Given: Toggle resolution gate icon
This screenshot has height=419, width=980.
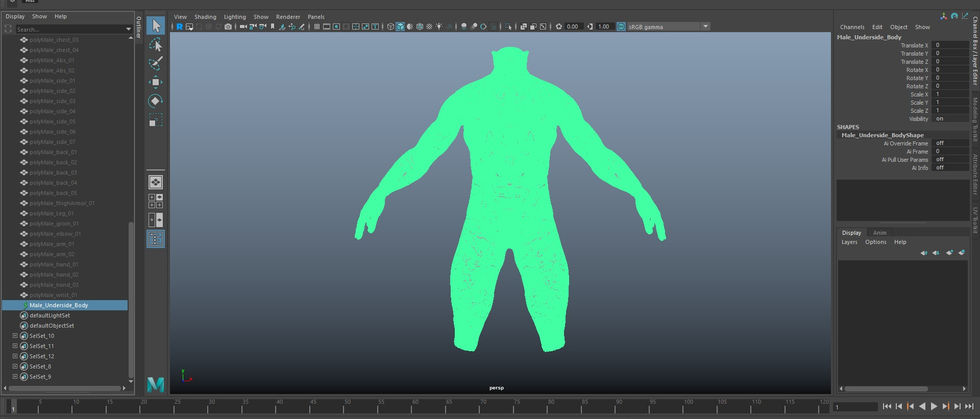Looking at the screenshot, I should point(336,27).
